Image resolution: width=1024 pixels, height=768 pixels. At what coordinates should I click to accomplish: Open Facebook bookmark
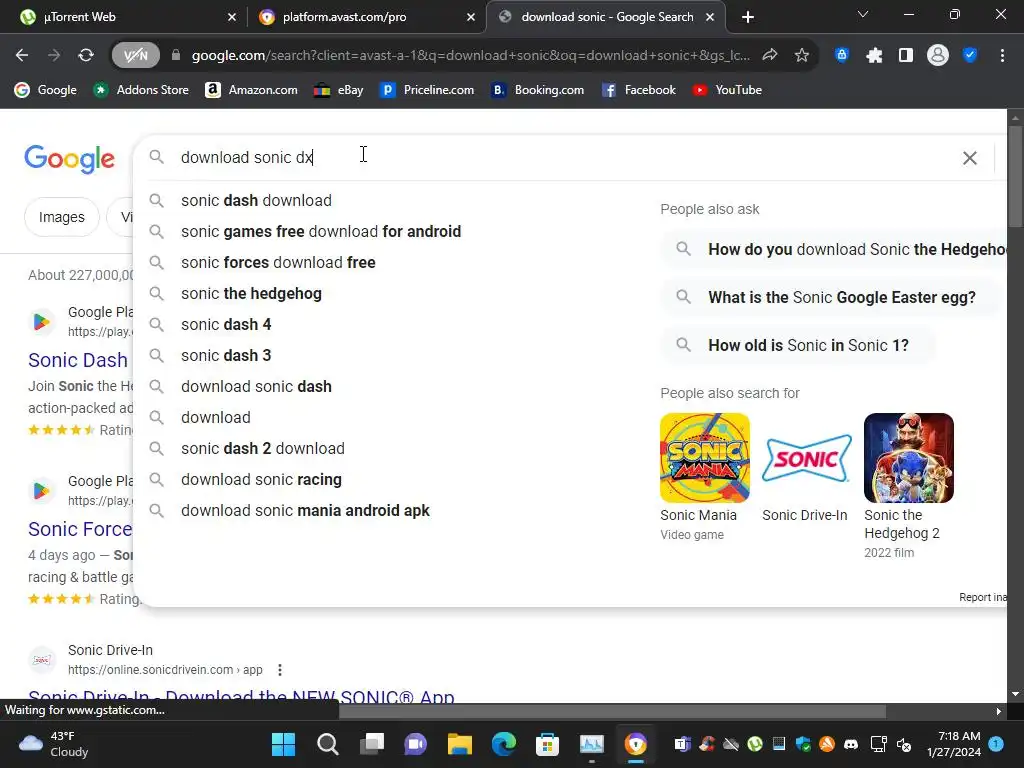click(639, 90)
